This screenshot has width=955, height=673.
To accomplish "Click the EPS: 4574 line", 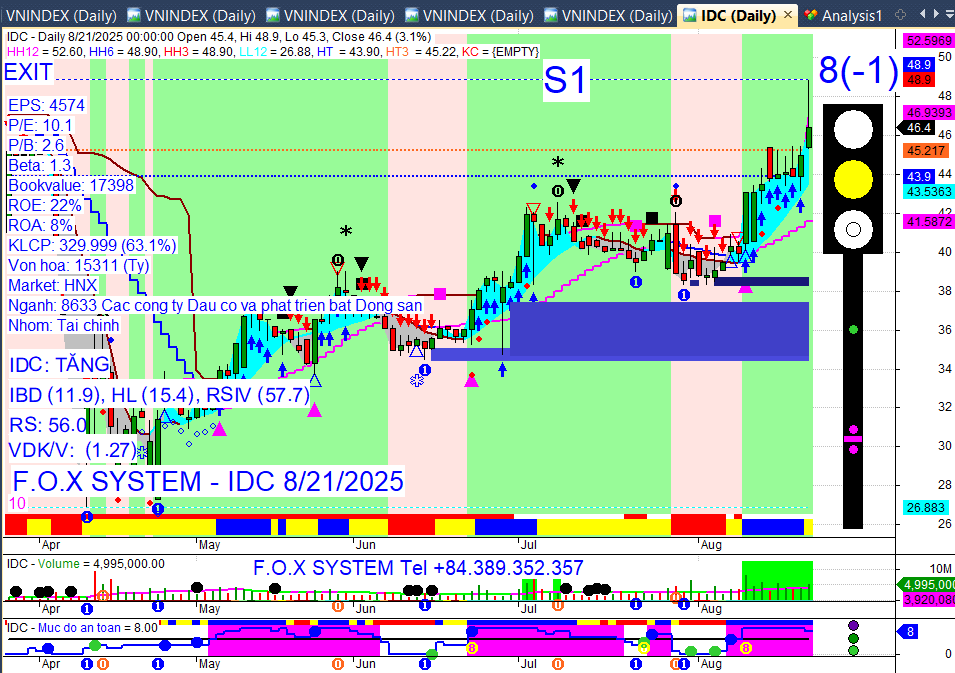I will click(x=46, y=105).
